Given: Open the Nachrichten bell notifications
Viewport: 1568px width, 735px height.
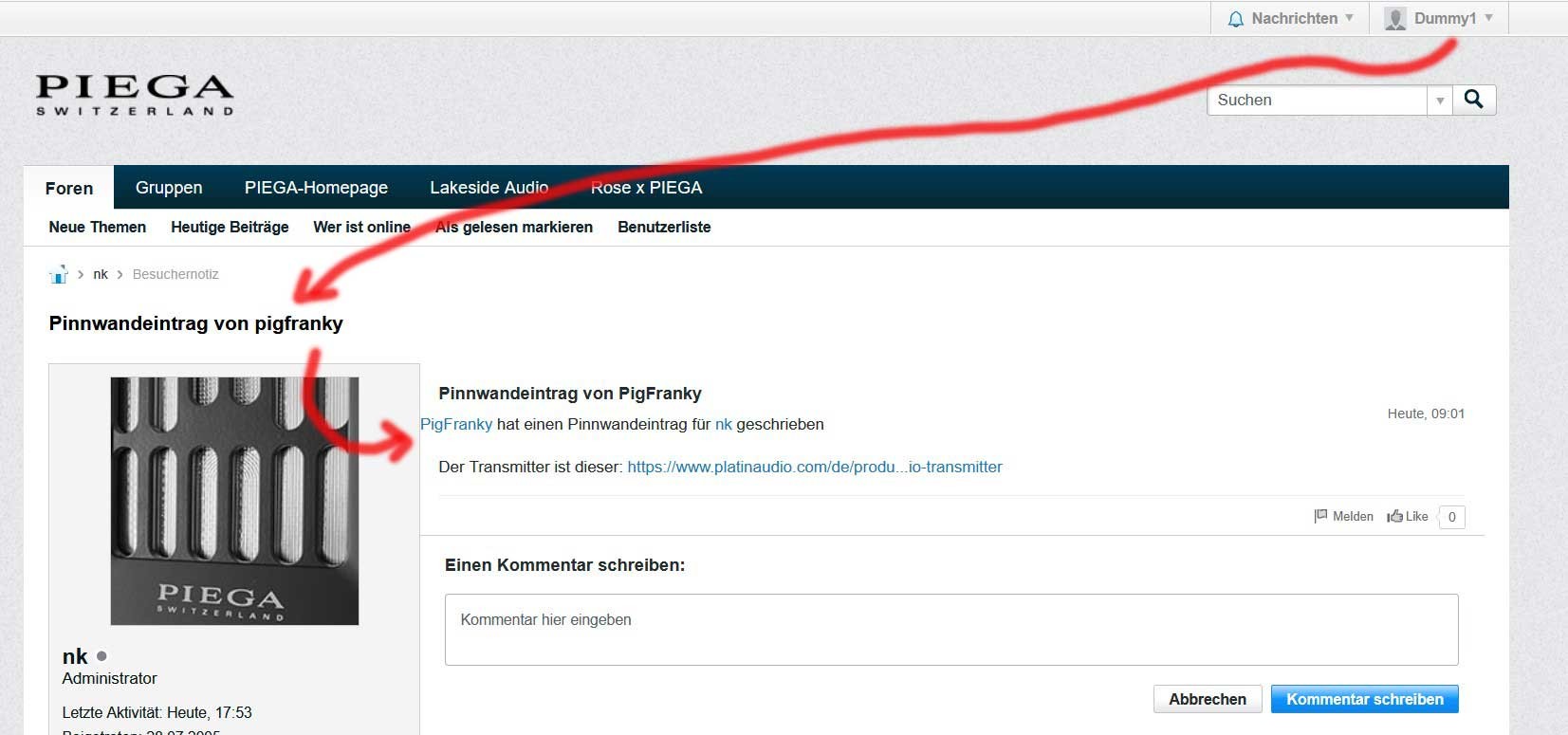Looking at the screenshot, I should (1236, 19).
